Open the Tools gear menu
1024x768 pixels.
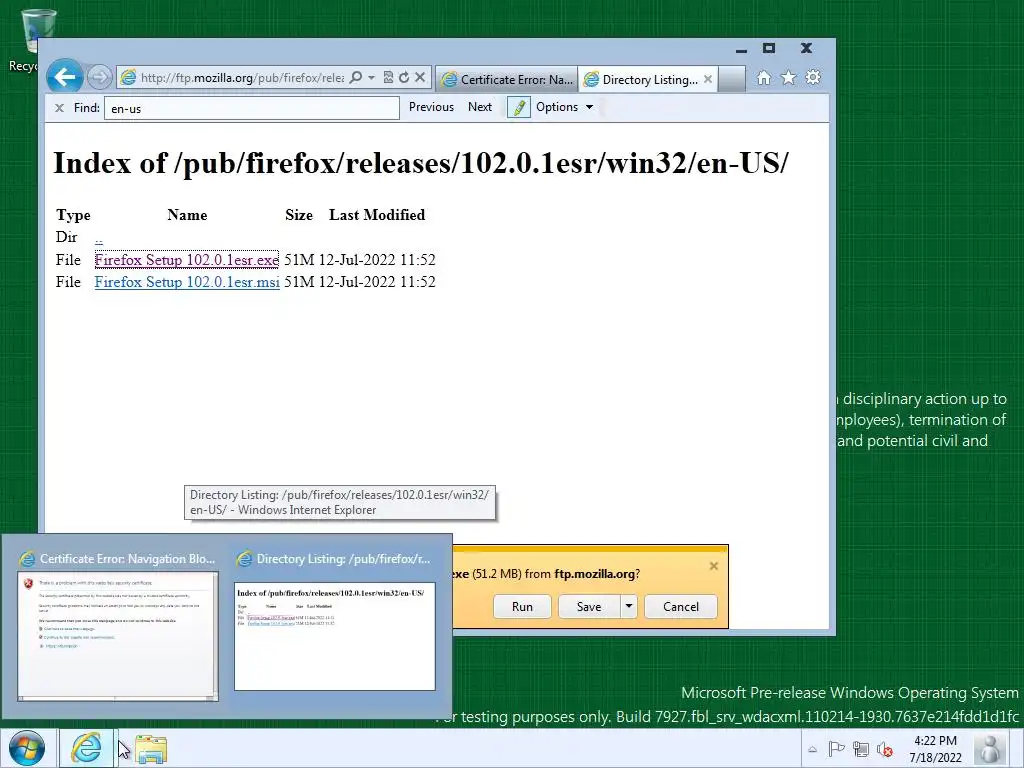(x=813, y=78)
